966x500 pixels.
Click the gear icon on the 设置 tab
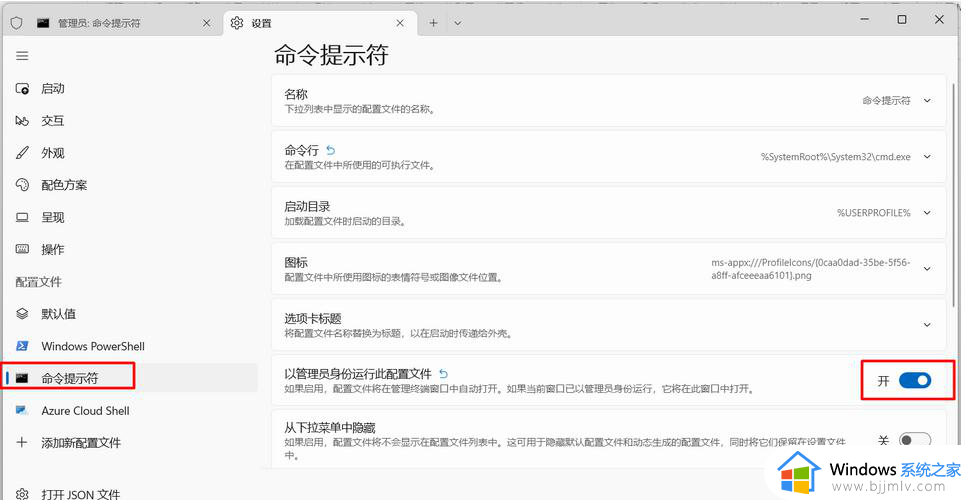point(237,23)
